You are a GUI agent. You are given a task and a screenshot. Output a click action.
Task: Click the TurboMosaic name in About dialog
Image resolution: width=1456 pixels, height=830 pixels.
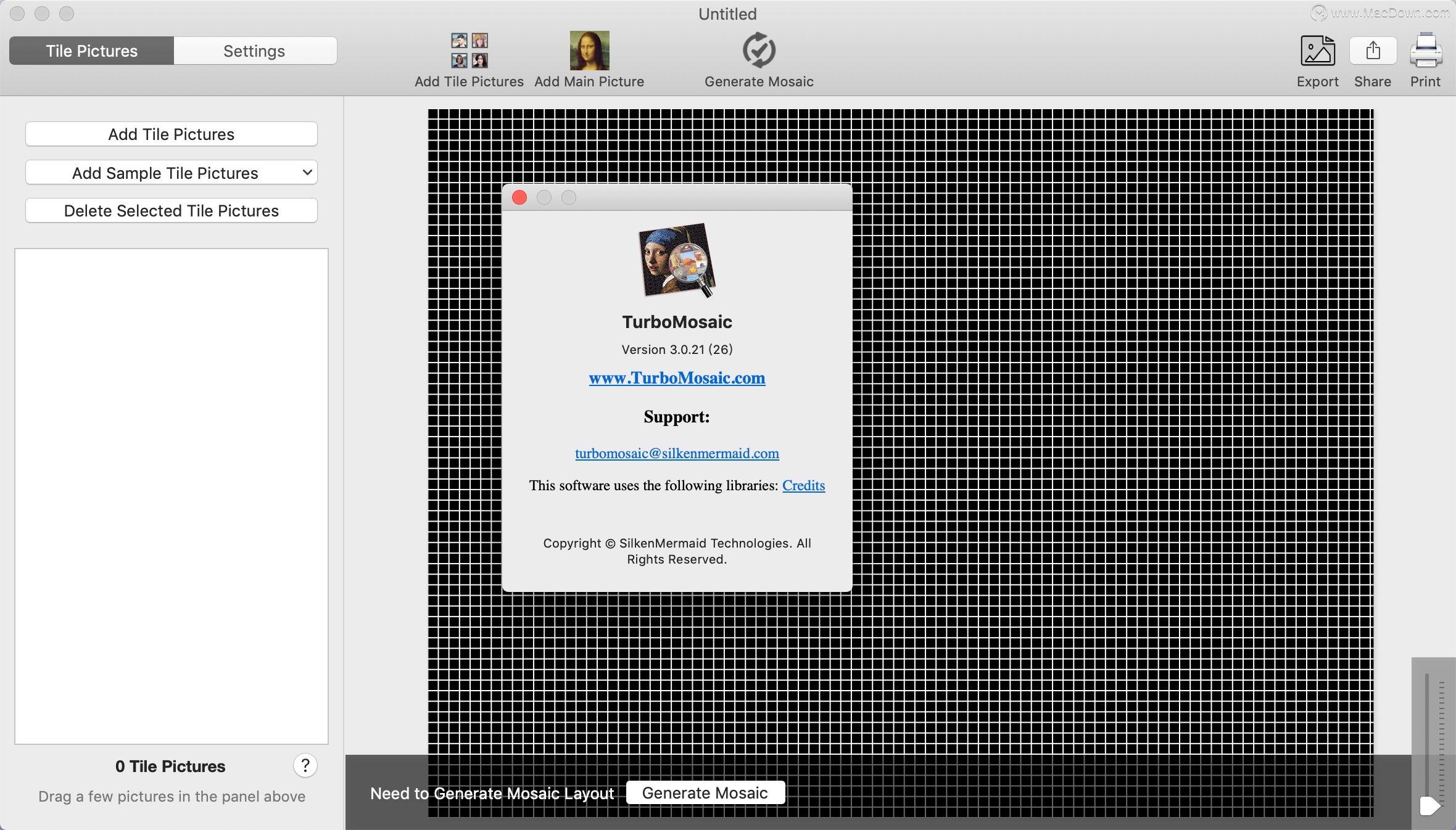point(677,322)
